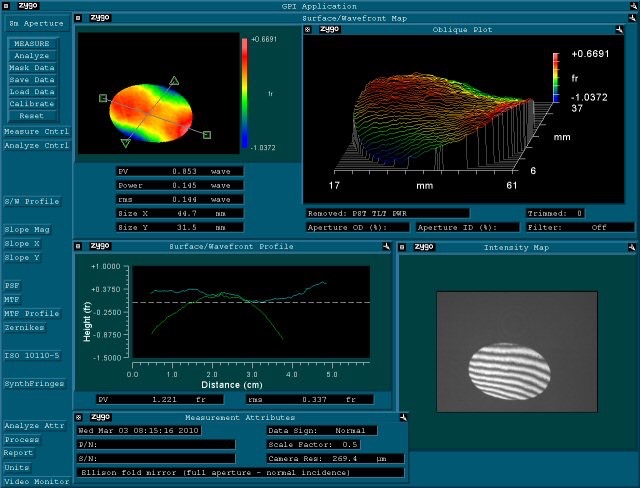The width and height of the screenshot is (640, 488).
Task: Click the Ellison fold mirror comment field
Action: (x=240, y=471)
